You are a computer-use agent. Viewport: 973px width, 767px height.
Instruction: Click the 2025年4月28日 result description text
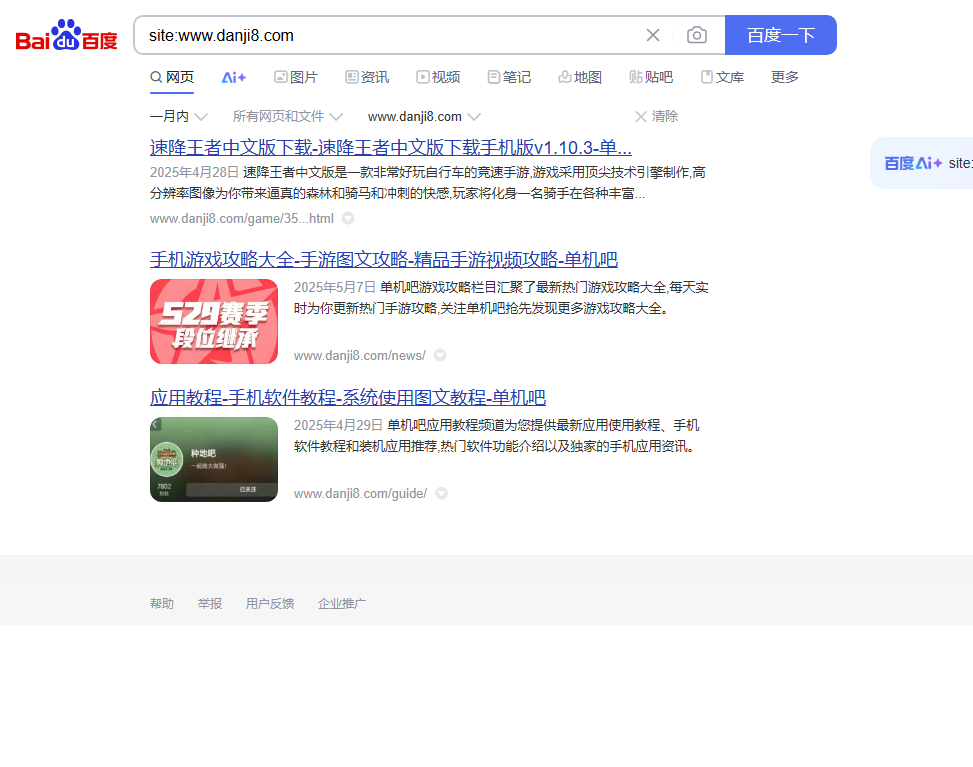pyautogui.click(x=428, y=183)
